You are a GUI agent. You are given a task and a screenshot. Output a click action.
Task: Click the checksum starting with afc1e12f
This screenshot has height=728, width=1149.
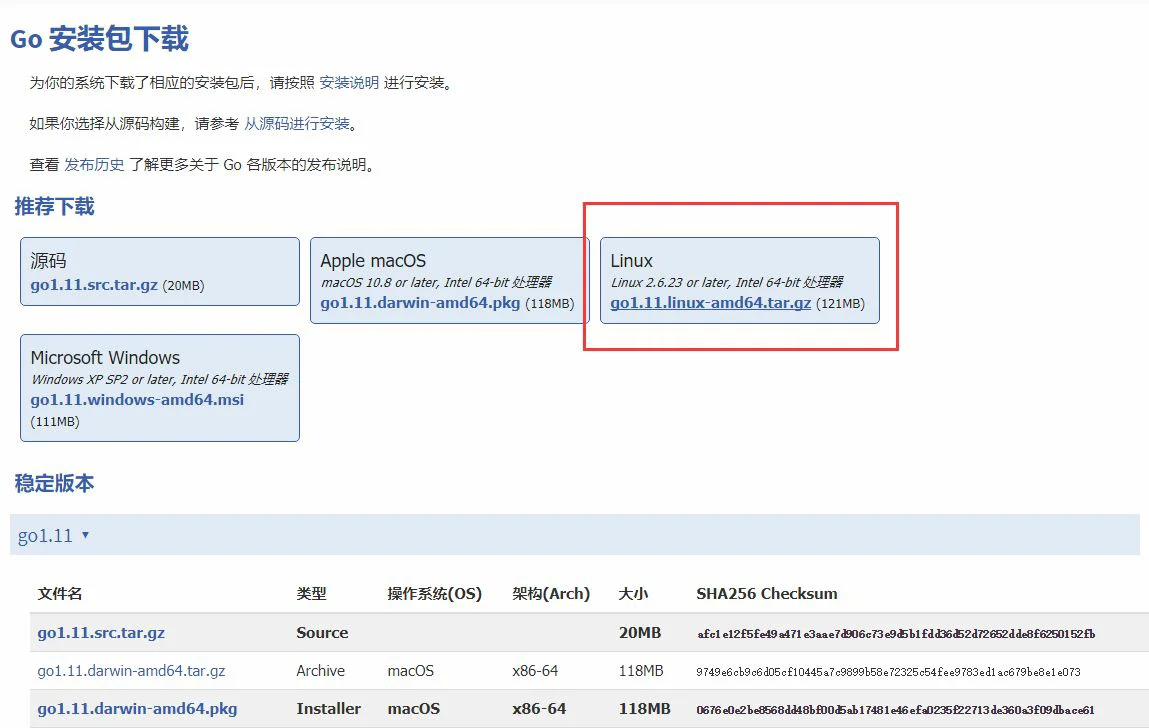click(896, 634)
